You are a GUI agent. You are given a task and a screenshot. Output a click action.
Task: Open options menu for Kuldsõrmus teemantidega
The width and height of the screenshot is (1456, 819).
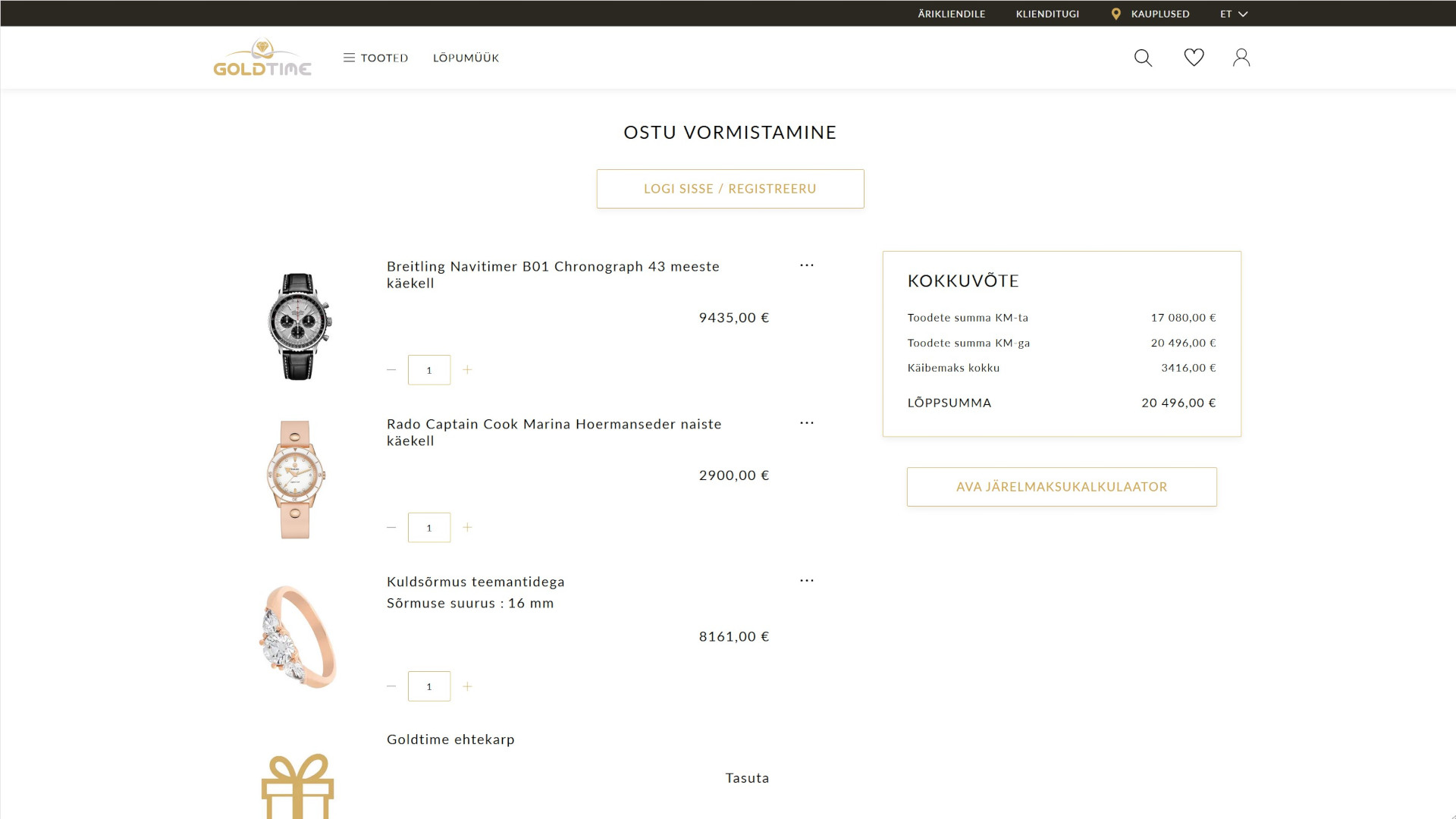coord(806,580)
